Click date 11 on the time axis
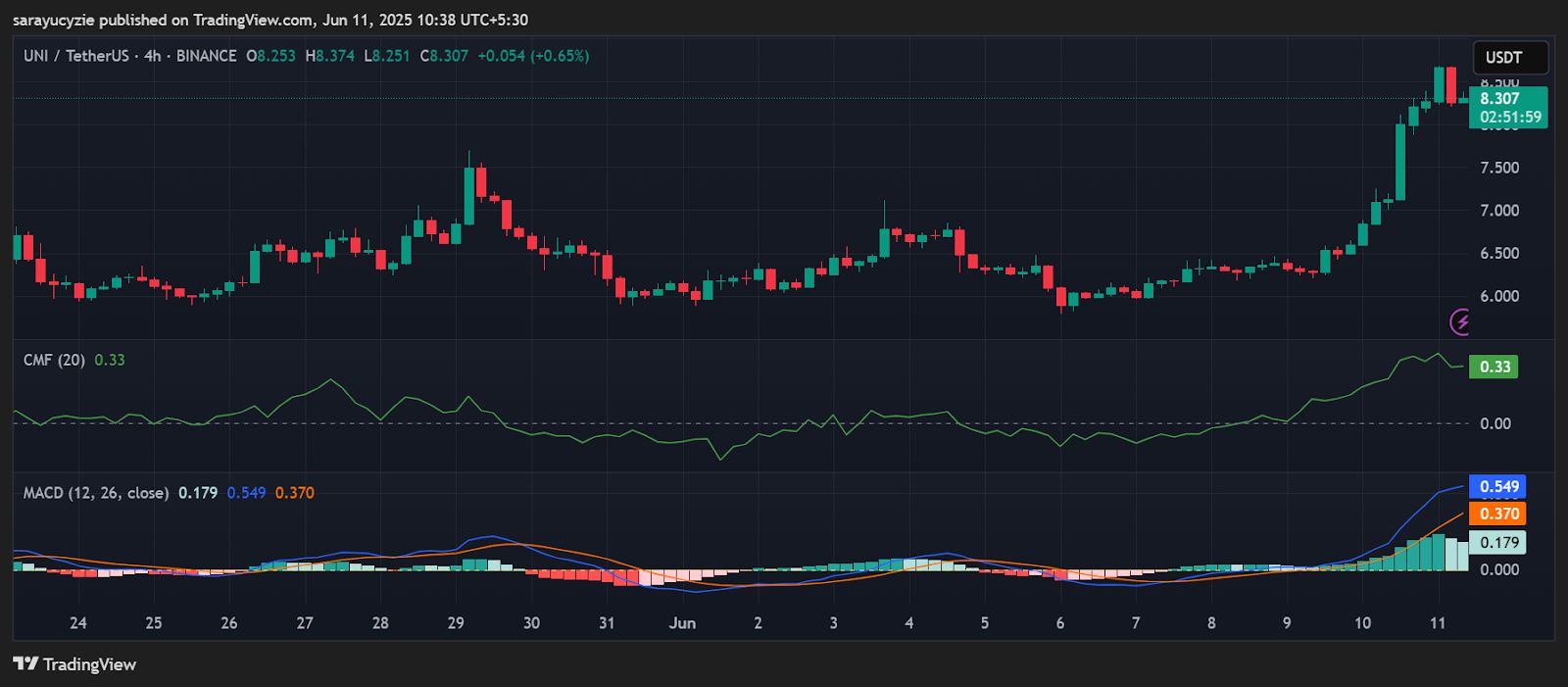 point(1438,623)
